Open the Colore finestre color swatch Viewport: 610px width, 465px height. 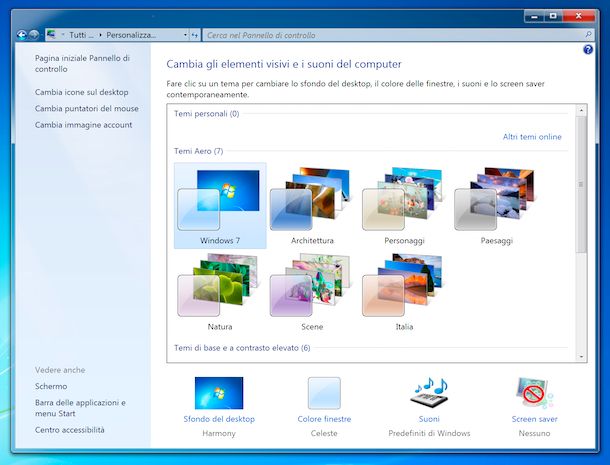pos(324,393)
